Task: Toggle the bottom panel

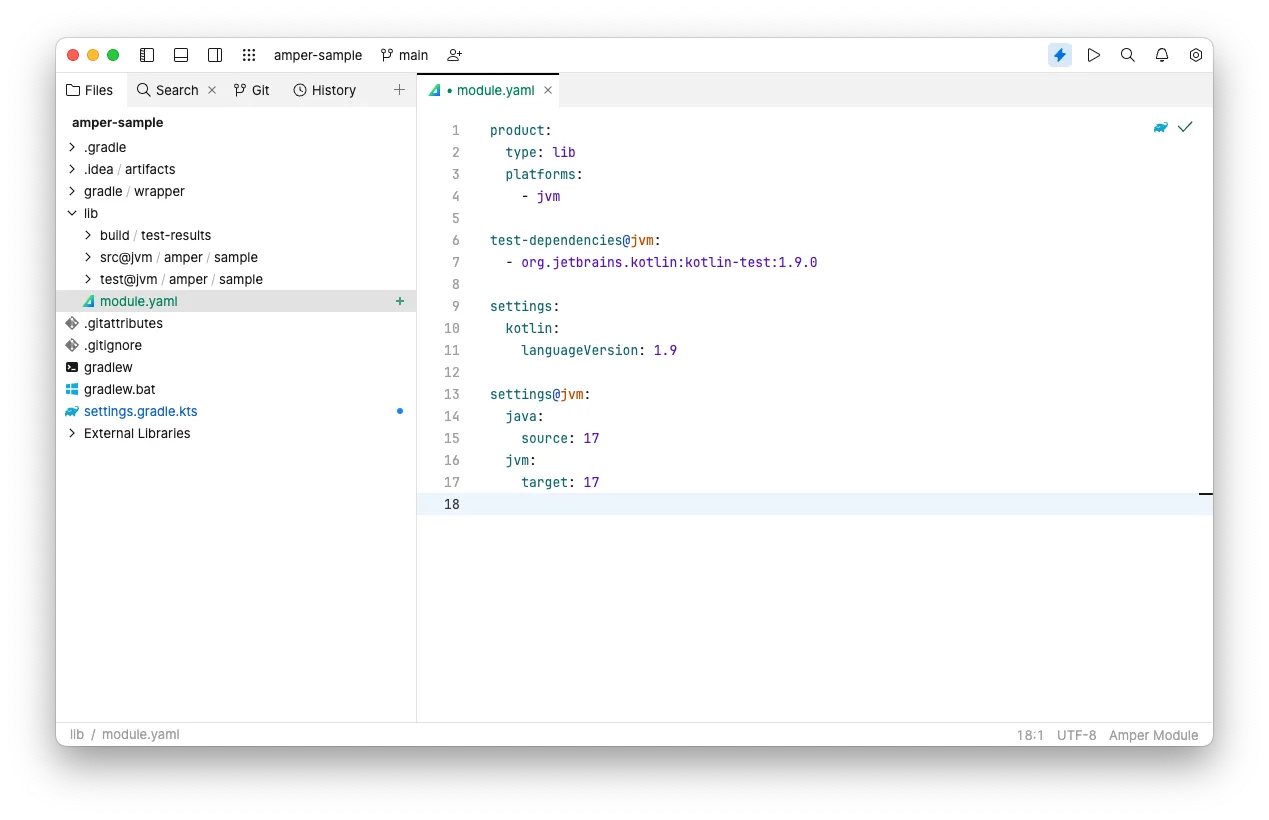Action: (181, 55)
